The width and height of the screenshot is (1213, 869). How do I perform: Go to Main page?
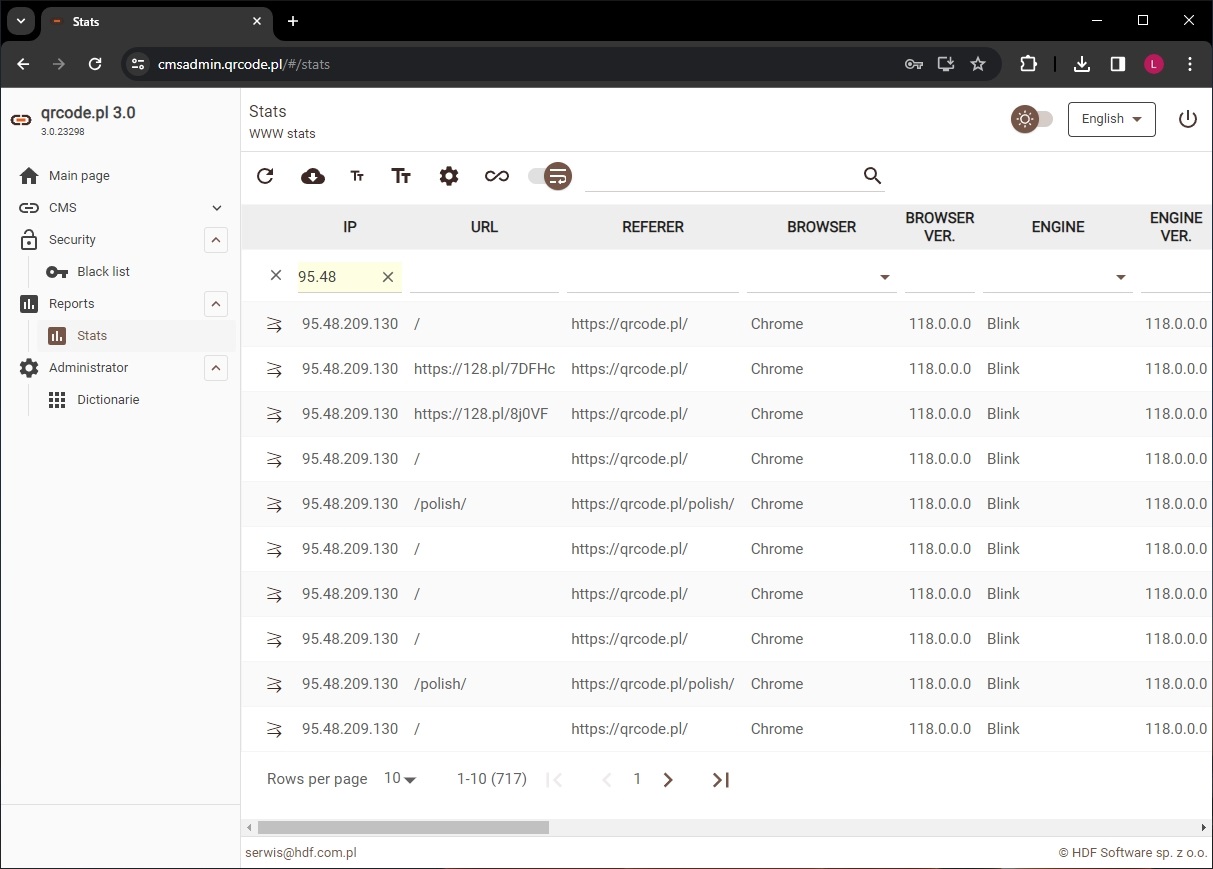tap(79, 175)
